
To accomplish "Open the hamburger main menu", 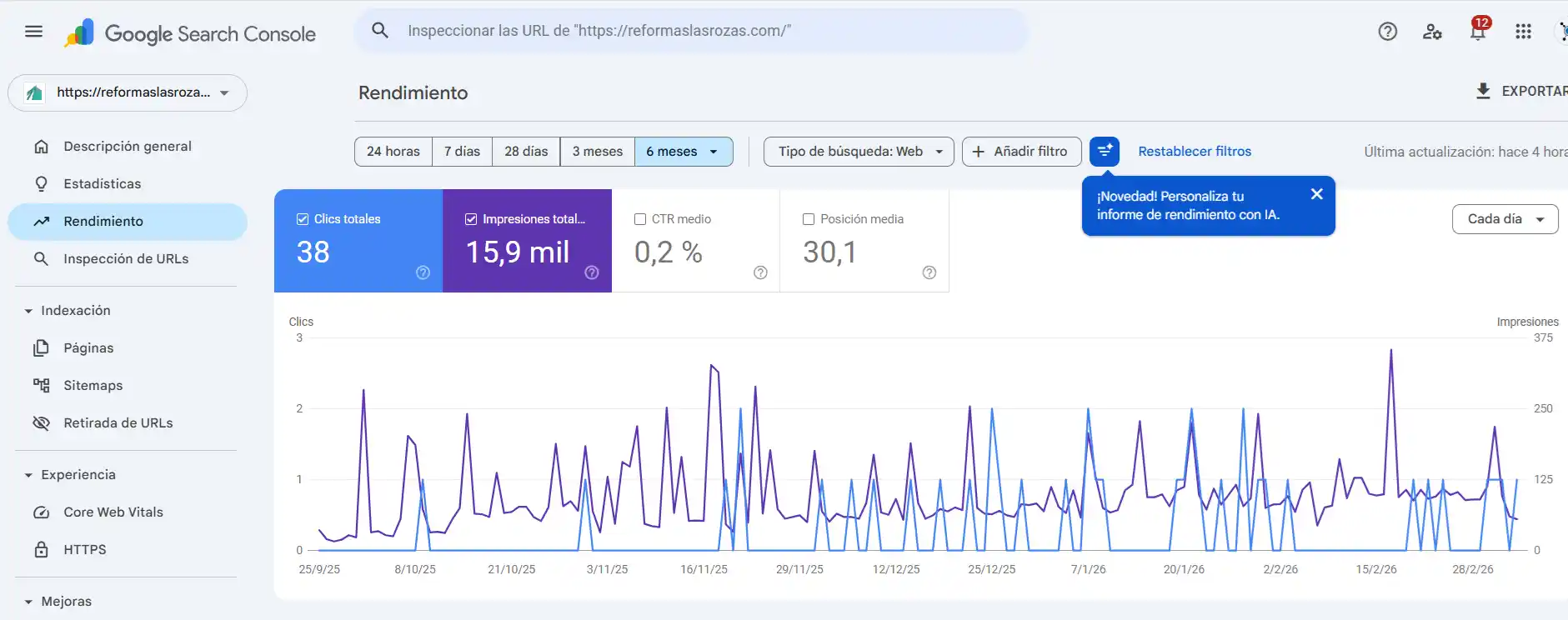I will (x=34, y=32).
